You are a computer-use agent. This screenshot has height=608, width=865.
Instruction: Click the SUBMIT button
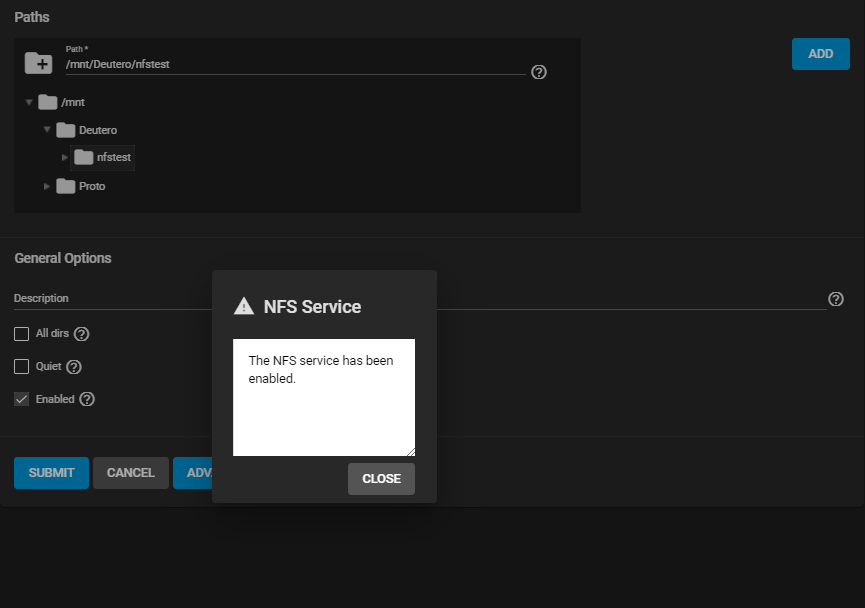pyautogui.click(x=51, y=473)
